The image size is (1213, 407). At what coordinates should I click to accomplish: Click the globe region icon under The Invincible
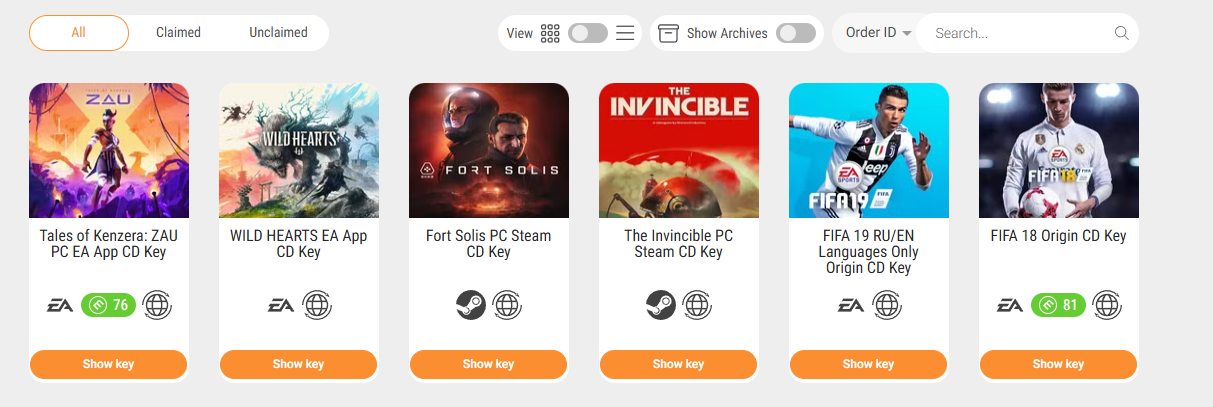697,305
